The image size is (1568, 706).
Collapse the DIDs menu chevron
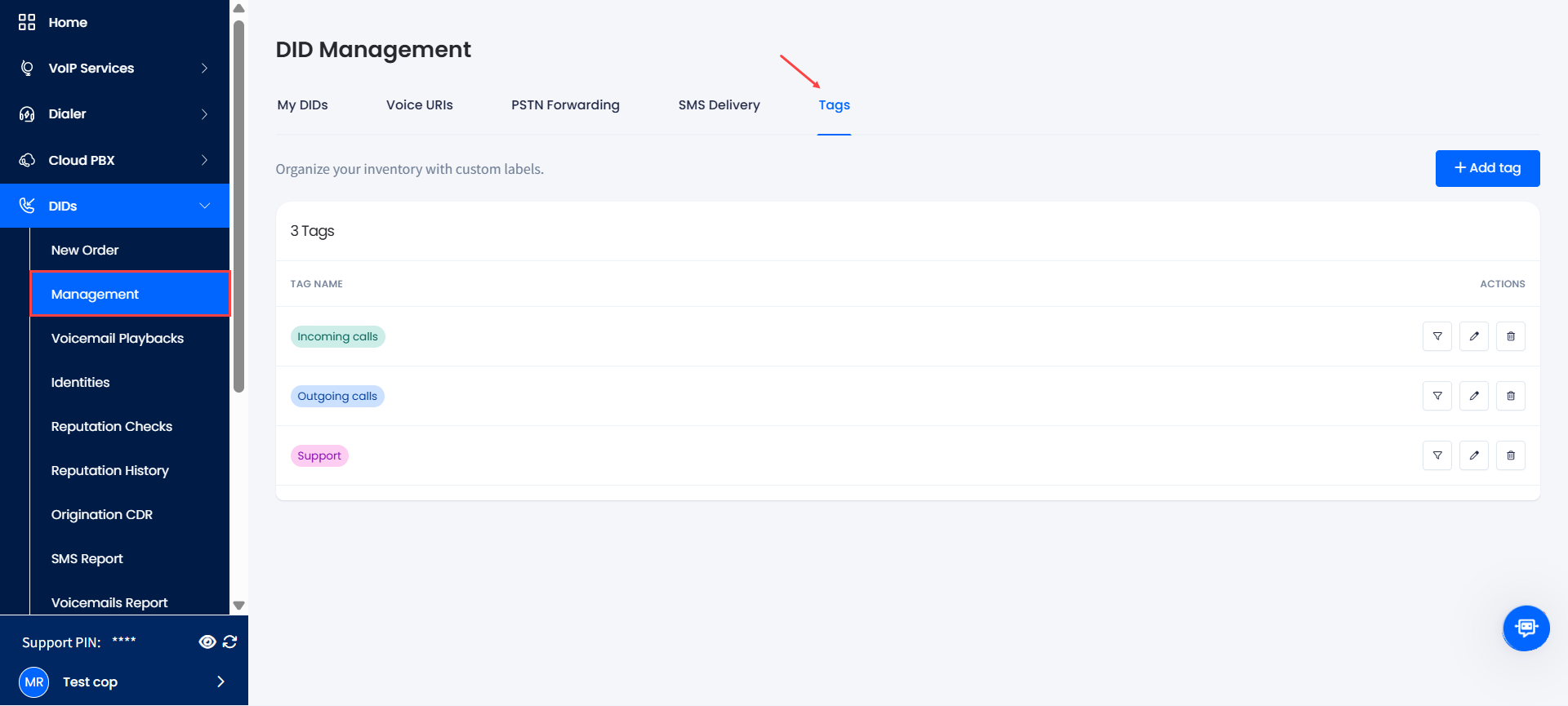tap(205, 206)
